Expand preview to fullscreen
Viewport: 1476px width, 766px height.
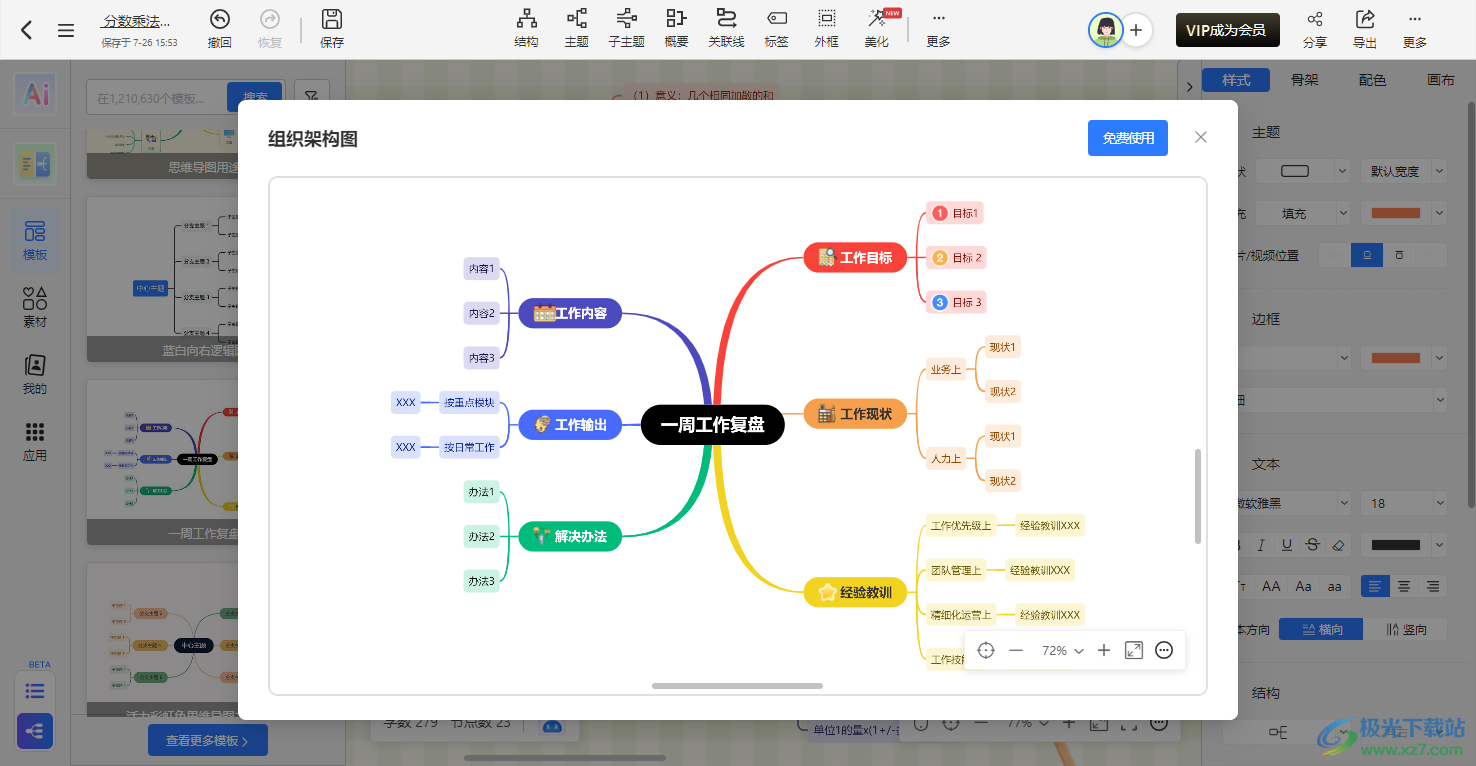click(1134, 650)
